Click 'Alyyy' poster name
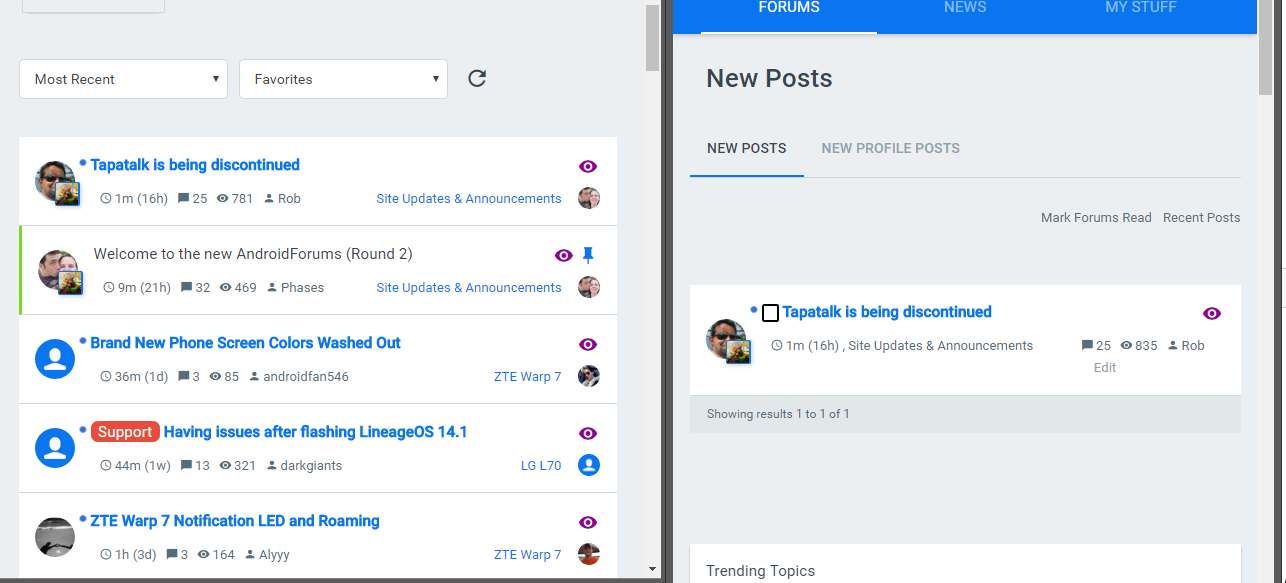Image resolution: width=1286 pixels, height=583 pixels. click(x=274, y=555)
